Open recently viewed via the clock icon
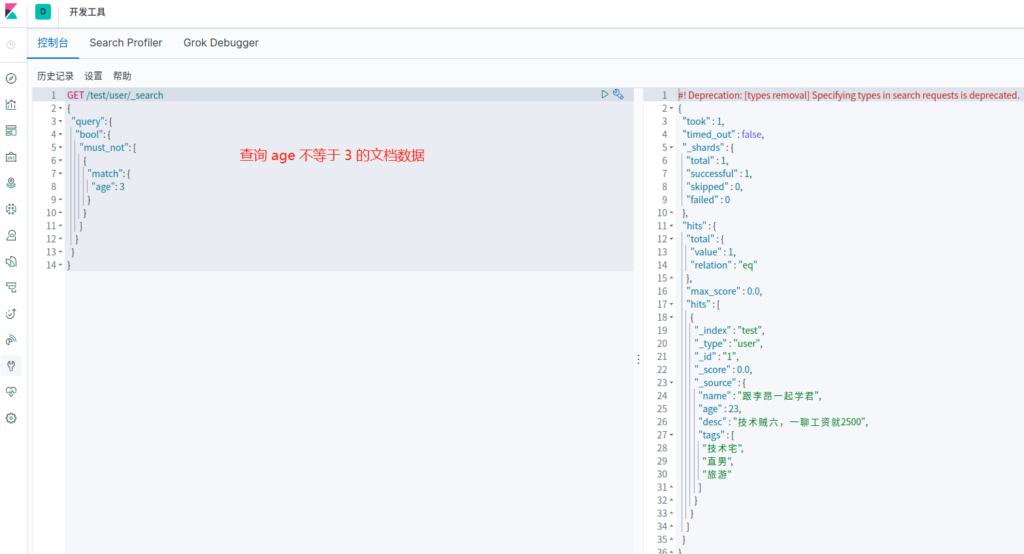Screen dimensions: 1024x554 (11, 44)
